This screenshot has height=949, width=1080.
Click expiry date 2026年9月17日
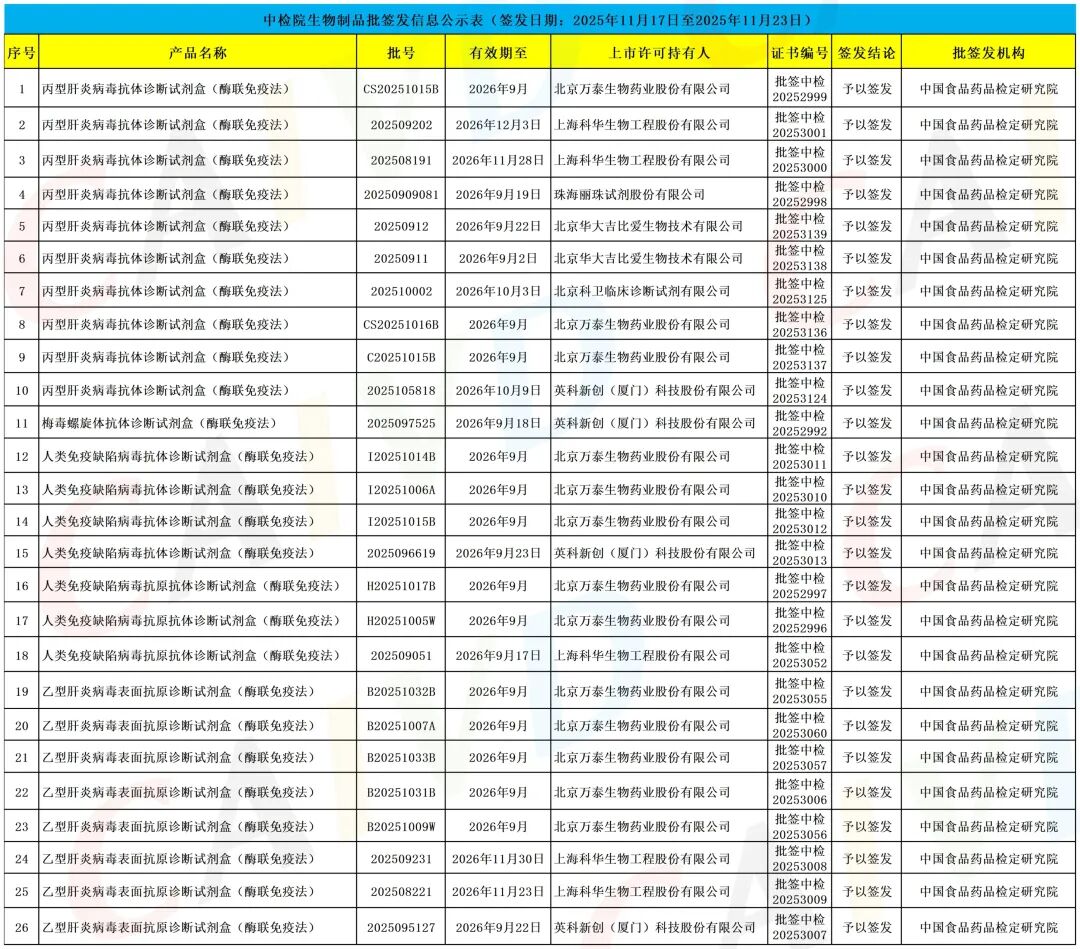(498, 656)
